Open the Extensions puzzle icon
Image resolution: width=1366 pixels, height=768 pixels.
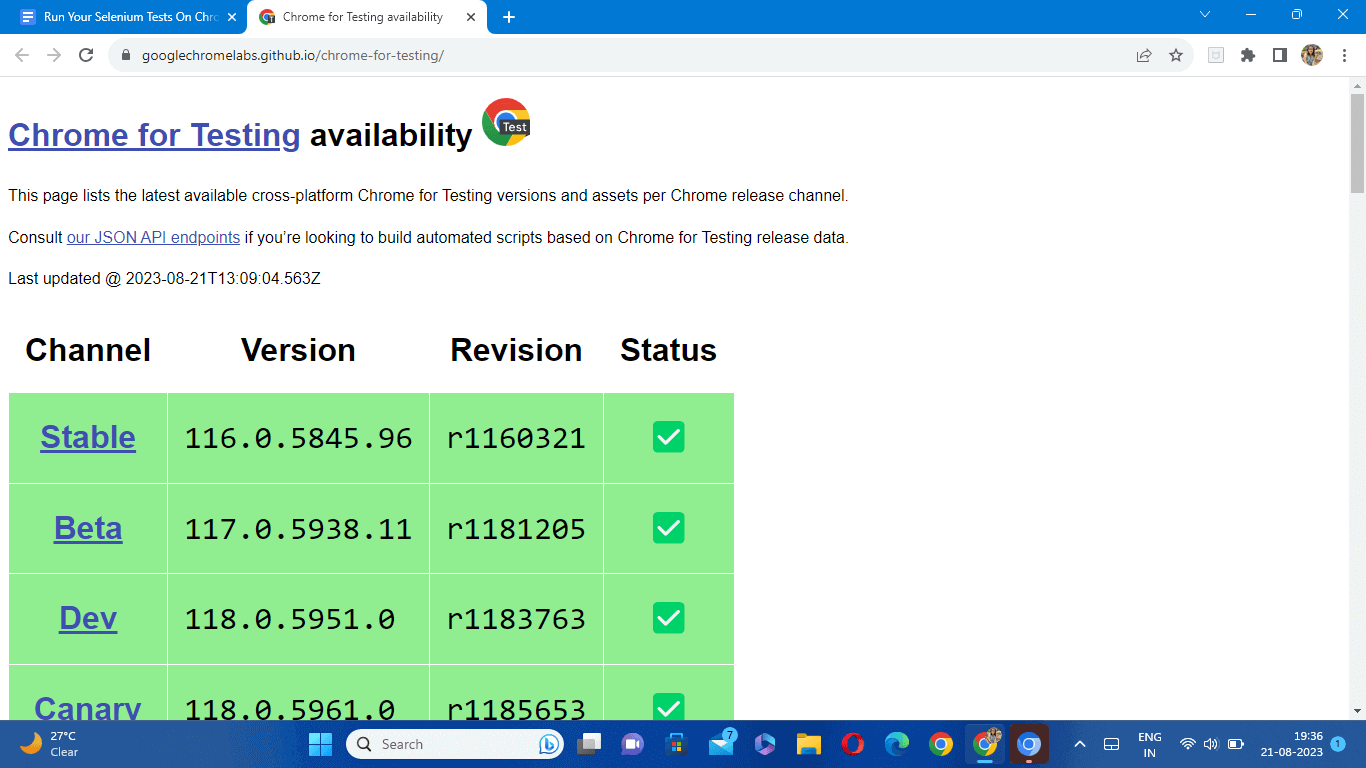(x=1247, y=56)
